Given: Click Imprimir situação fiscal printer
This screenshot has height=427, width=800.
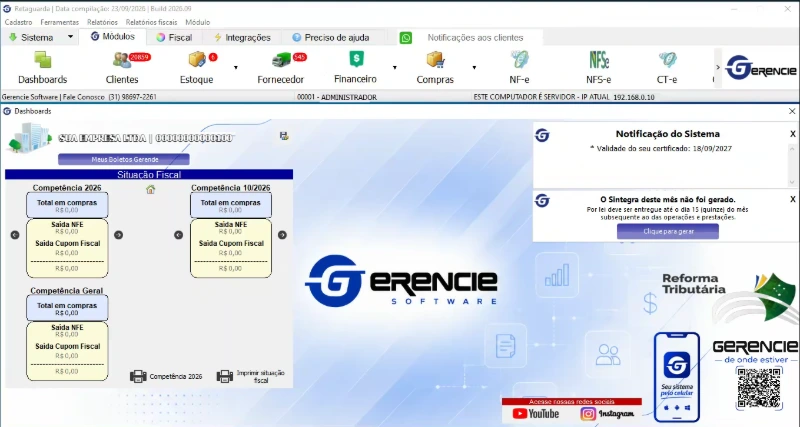Looking at the screenshot, I should coord(225,376).
